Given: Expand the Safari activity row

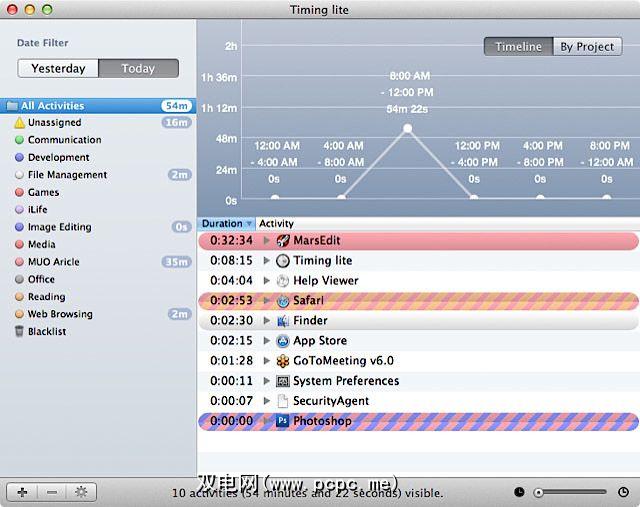Looking at the screenshot, I should 267,301.
